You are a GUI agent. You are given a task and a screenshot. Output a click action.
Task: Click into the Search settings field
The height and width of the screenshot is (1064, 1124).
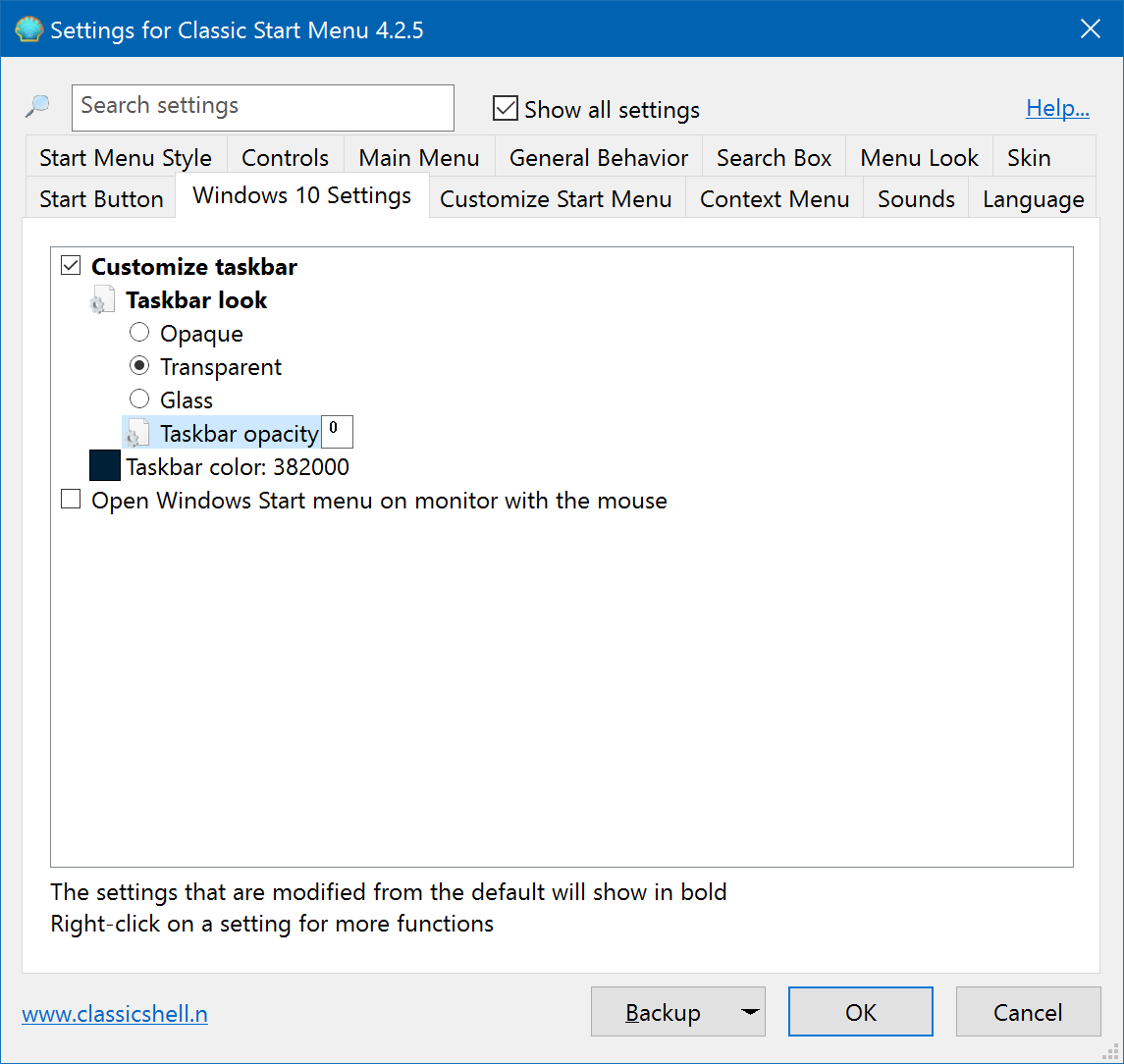click(x=262, y=108)
